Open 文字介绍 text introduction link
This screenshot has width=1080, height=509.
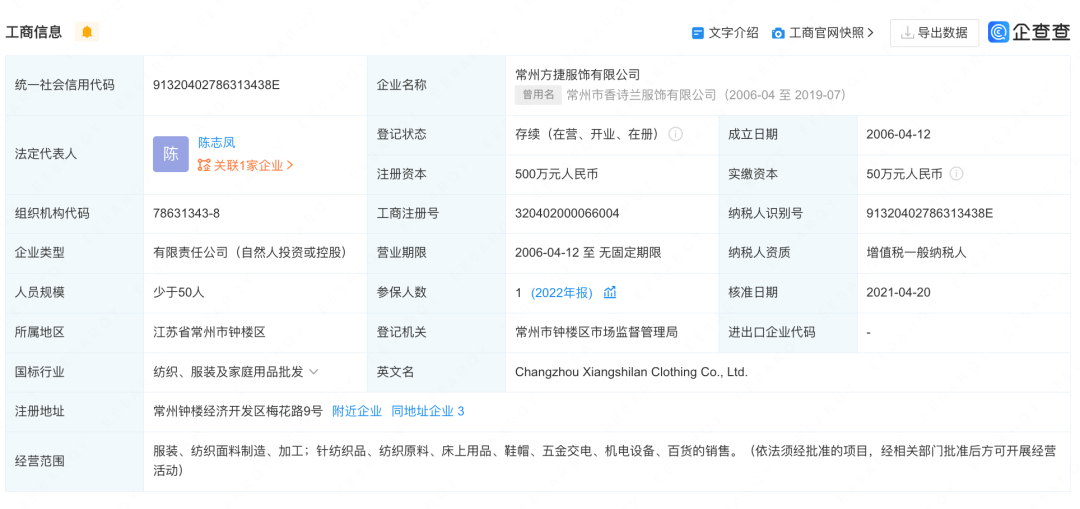[734, 32]
